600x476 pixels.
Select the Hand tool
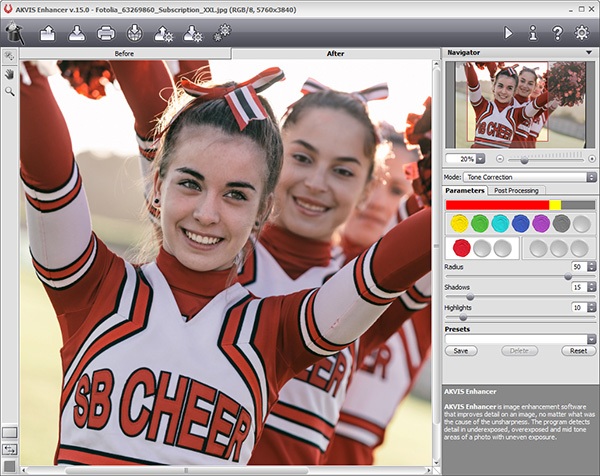pos(10,74)
